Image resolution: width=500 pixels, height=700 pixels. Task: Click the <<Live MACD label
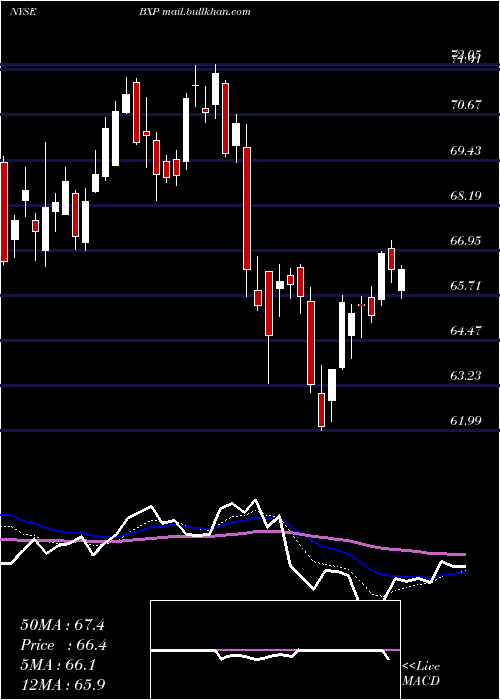pyautogui.click(x=421, y=673)
